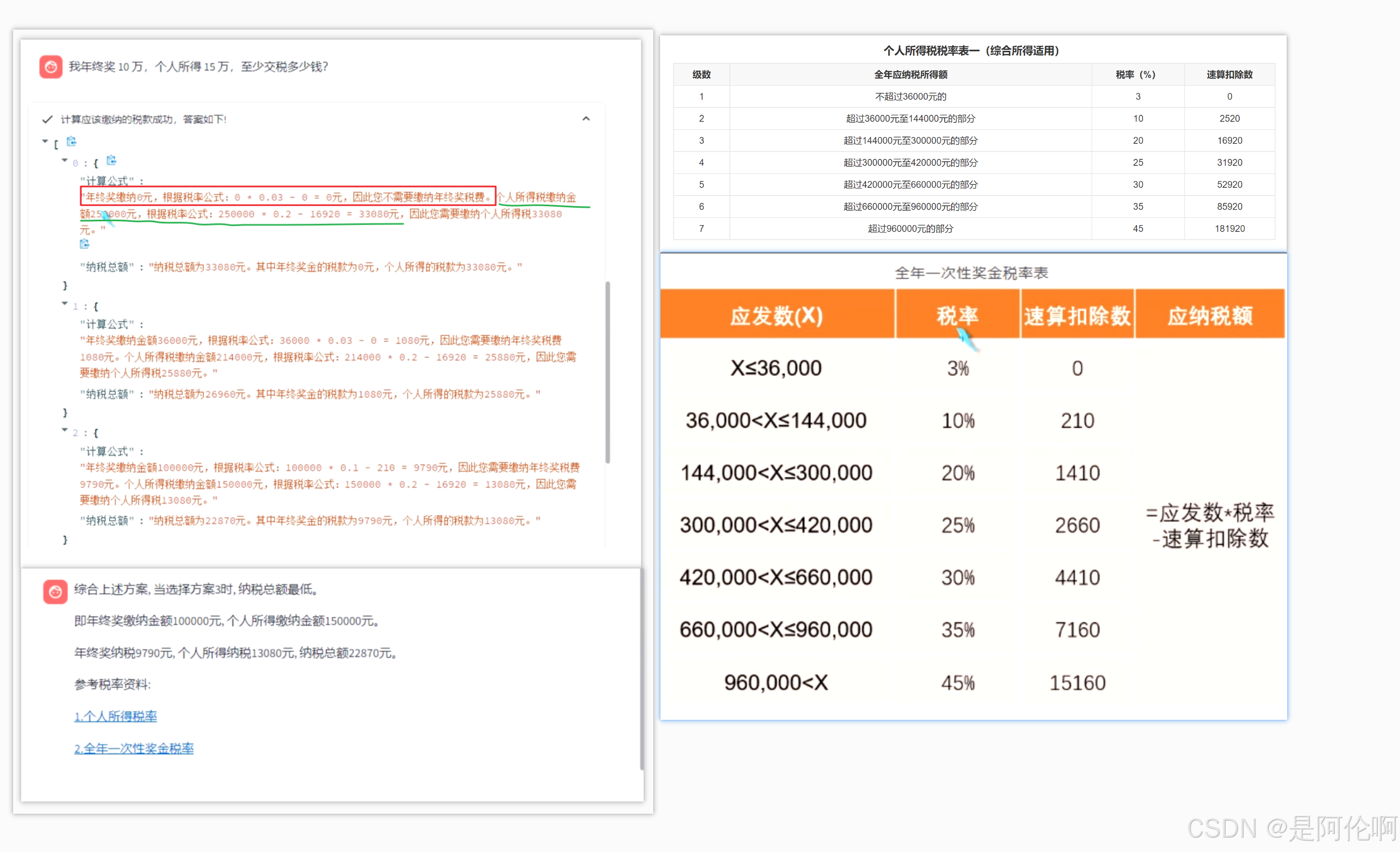
Task: Click user avatar beside year-end bonus question
Action: [x=50, y=66]
